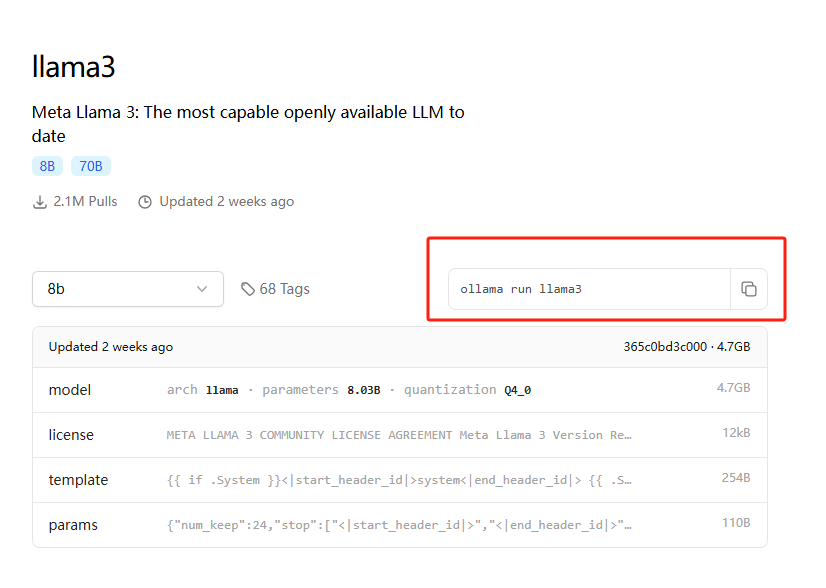The height and width of the screenshot is (588, 826).
Task: Click the 365c0bd3c000 model hash
Action: point(664,347)
